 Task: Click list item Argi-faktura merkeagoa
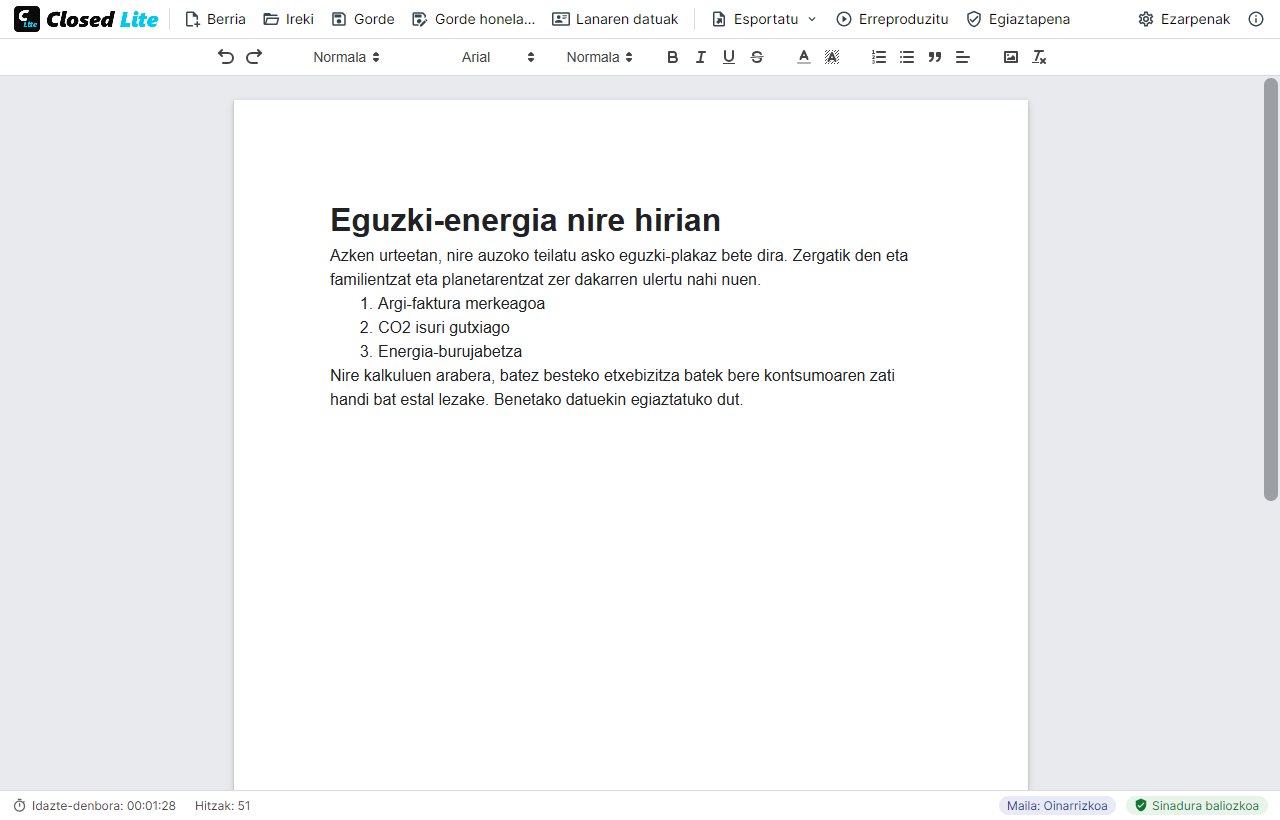(x=461, y=304)
